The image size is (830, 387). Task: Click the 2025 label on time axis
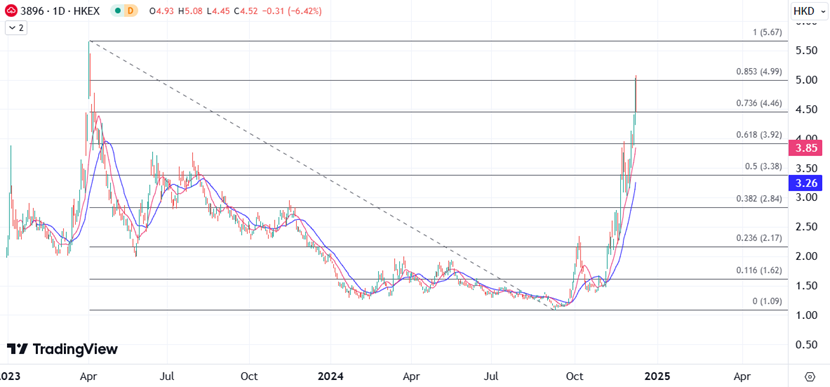657,376
